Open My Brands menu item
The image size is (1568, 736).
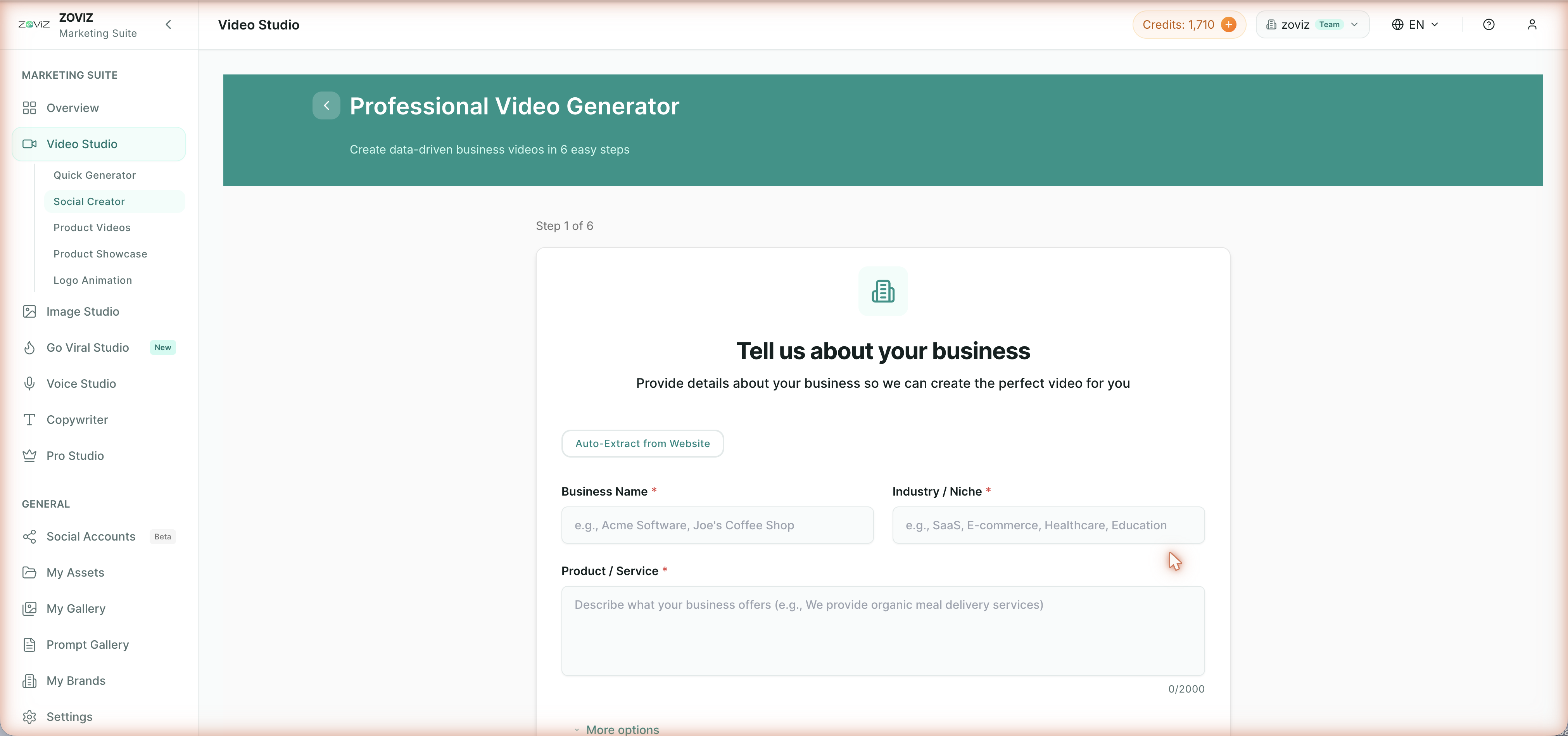(98, 681)
